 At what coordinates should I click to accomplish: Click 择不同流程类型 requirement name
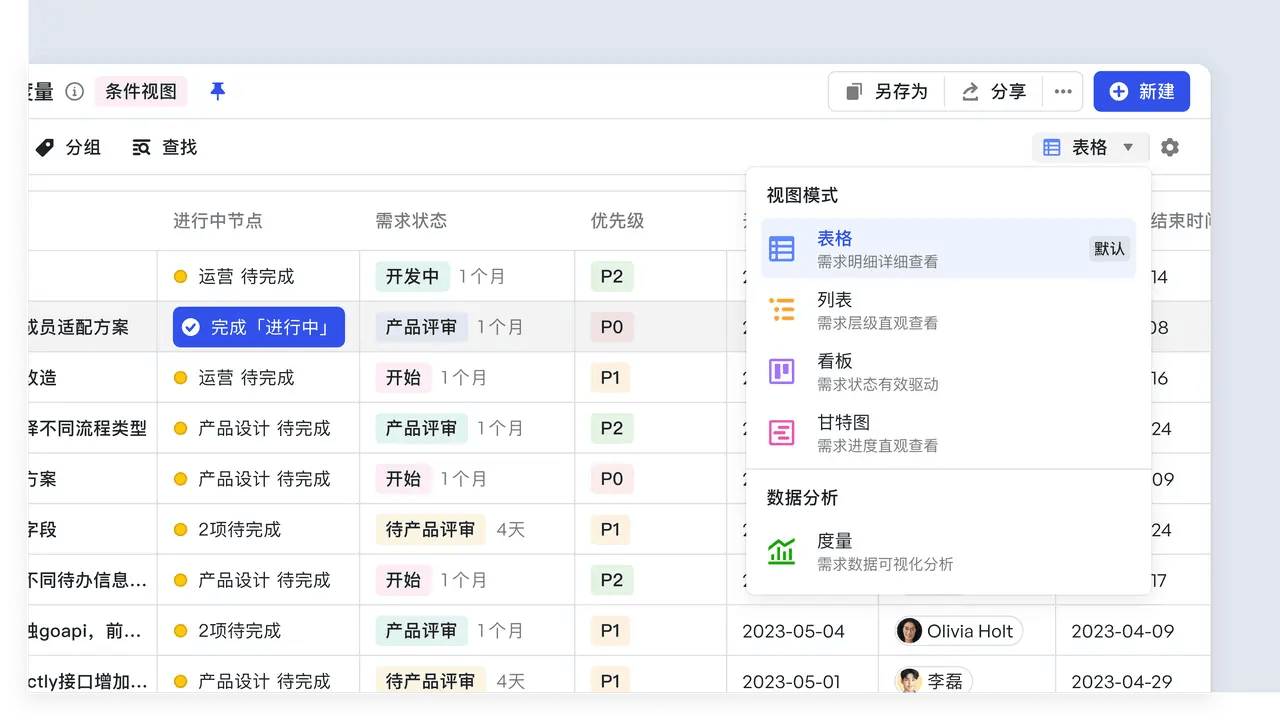click(x=88, y=428)
